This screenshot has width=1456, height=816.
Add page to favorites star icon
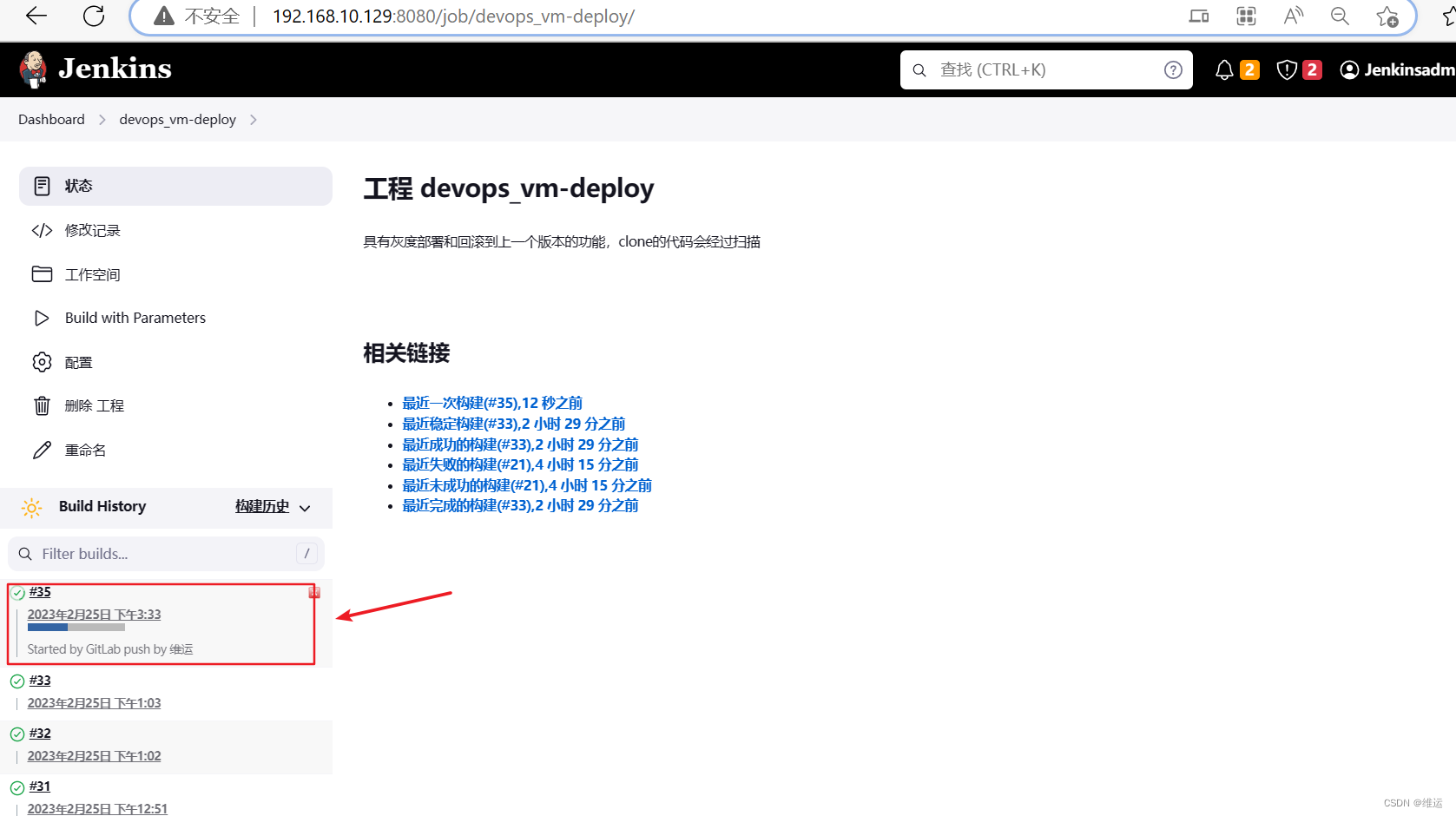pyautogui.click(x=1387, y=16)
